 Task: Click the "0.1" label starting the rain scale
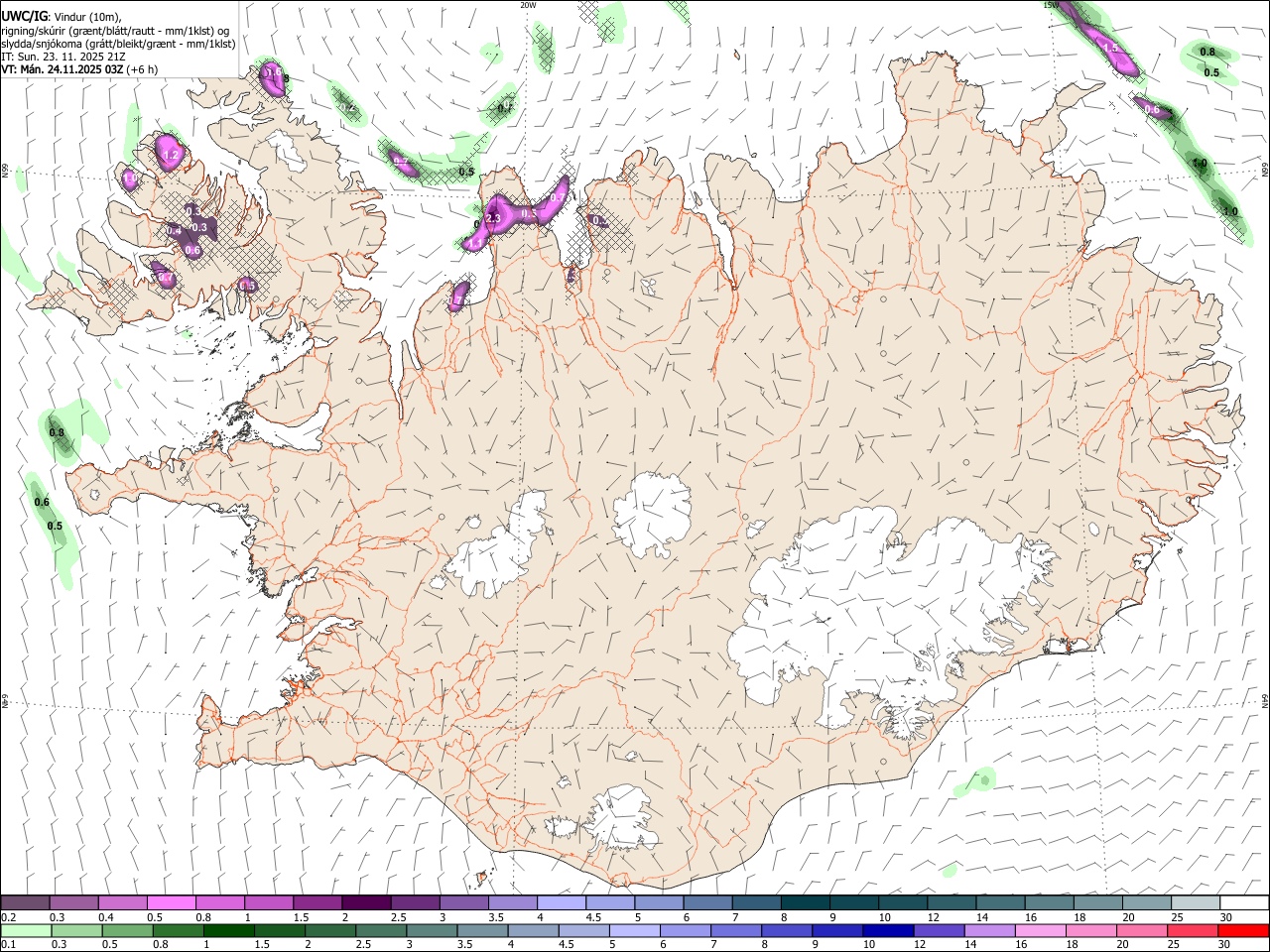(8, 945)
